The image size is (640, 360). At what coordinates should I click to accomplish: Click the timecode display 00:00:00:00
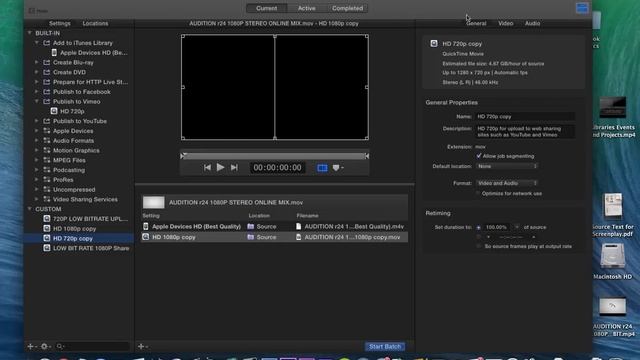[278, 167]
